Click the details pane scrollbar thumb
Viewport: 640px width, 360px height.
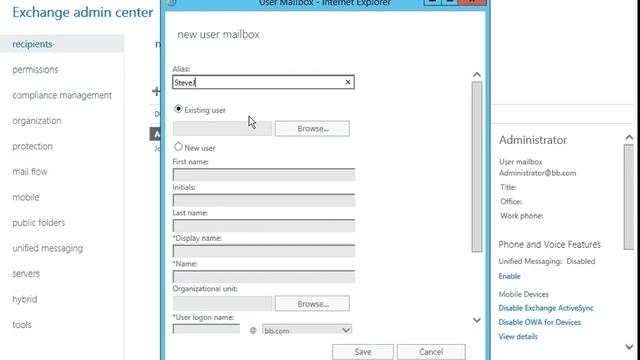click(629, 196)
